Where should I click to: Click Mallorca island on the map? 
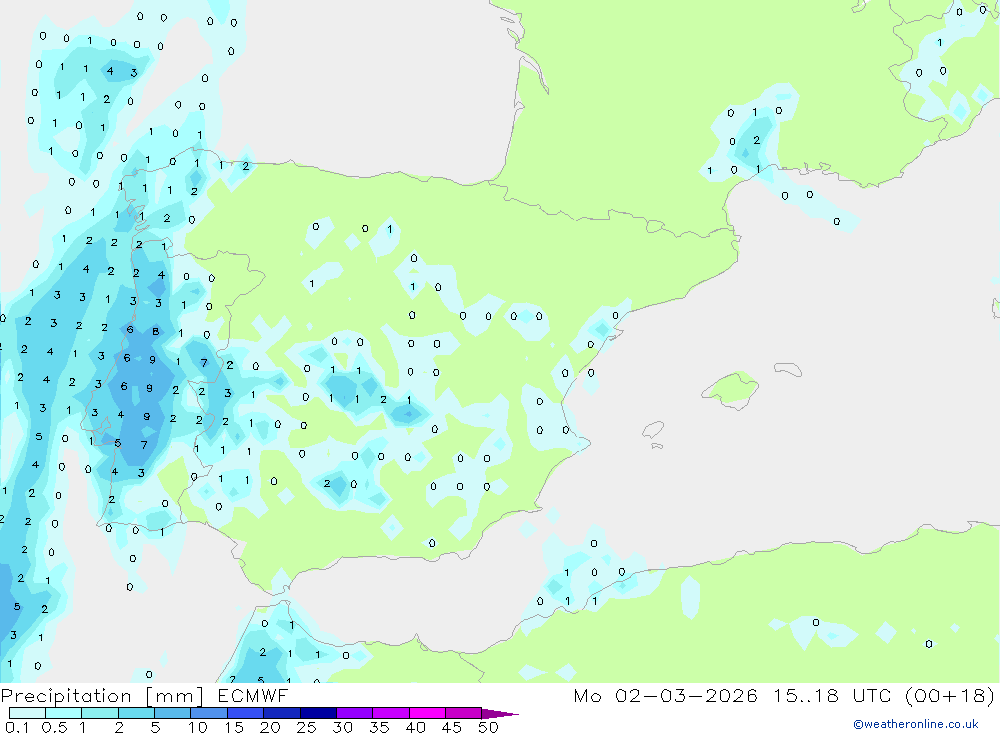click(731, 389)
